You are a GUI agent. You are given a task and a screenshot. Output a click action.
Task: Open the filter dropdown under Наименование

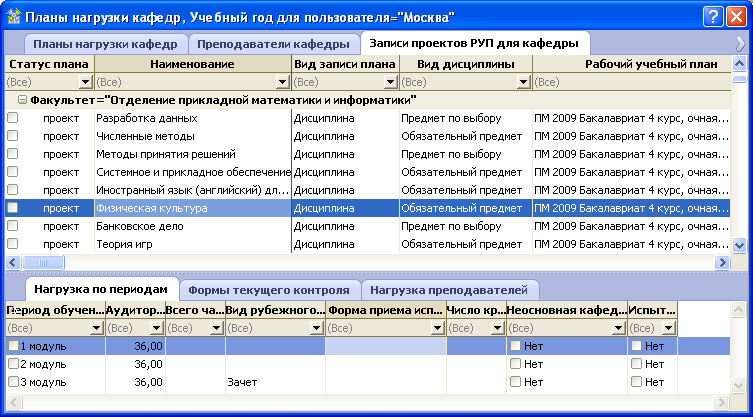point(283,82)
